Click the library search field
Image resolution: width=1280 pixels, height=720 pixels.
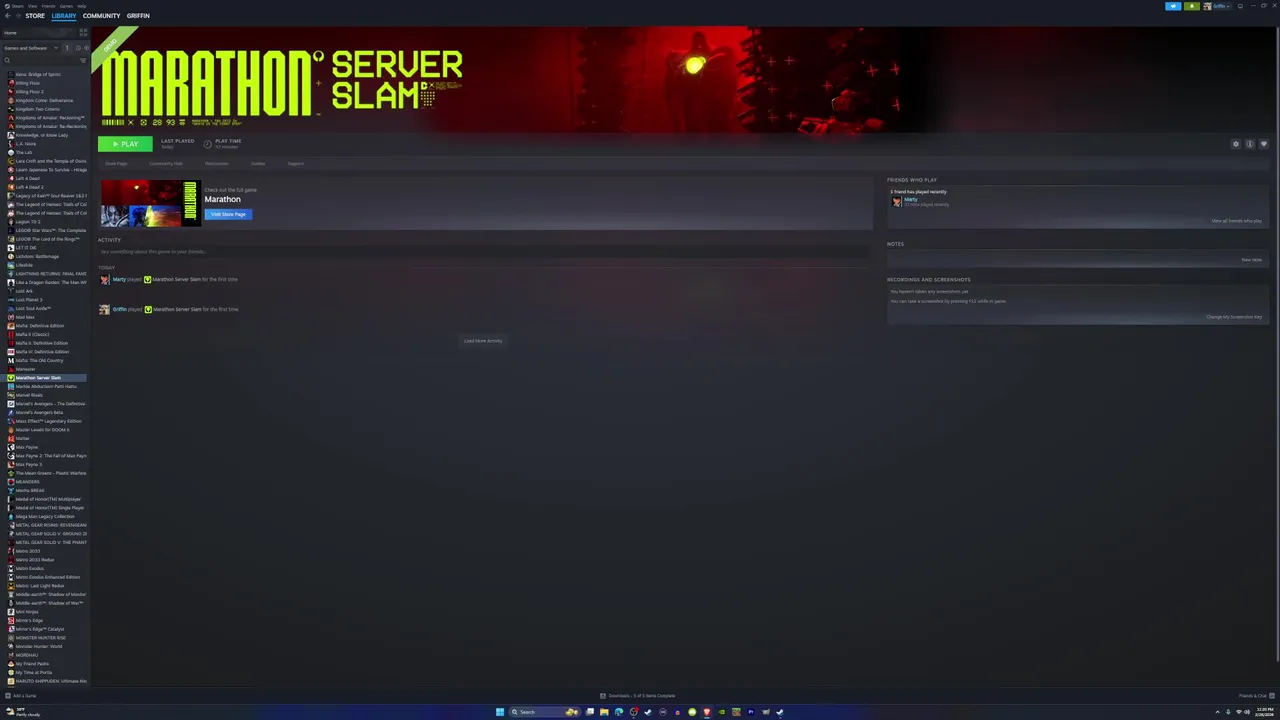(x=40, y=60)
